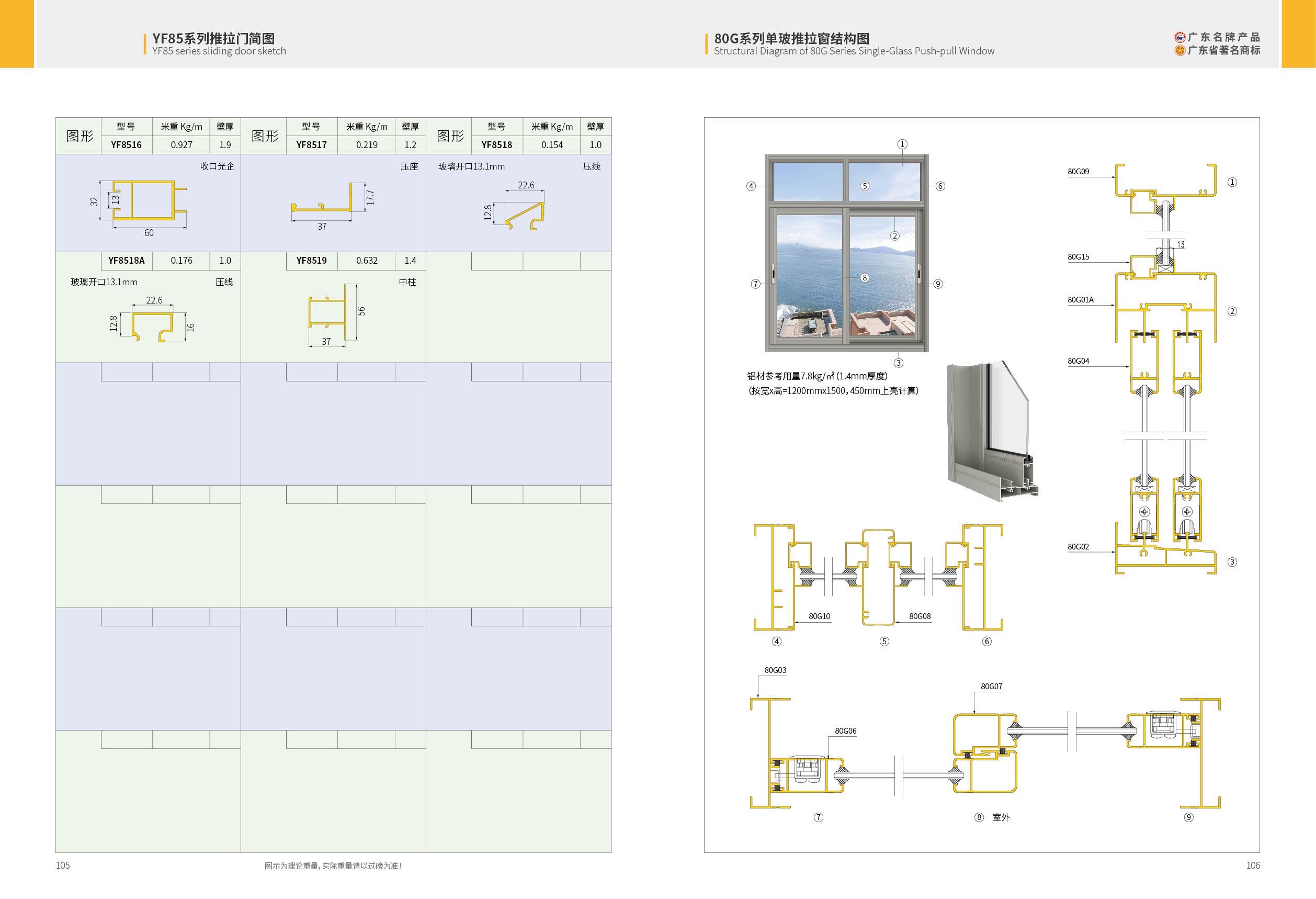Click the 80G07 interlock section drawing
This screenshot has height=899, width=1316.
[985, 753]
